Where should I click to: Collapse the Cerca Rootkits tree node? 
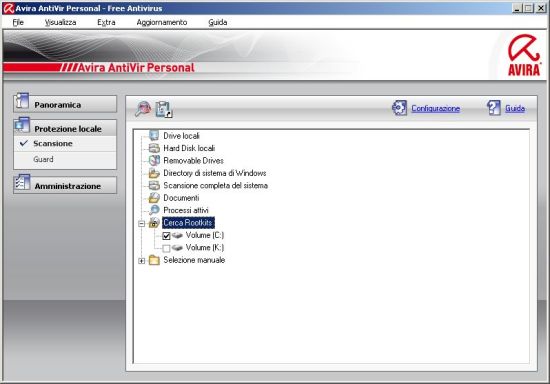141,223
